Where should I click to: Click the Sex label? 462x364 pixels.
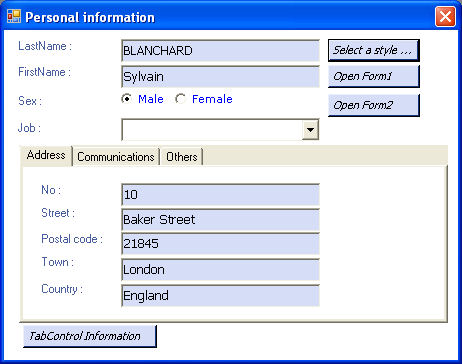(30, 101)
